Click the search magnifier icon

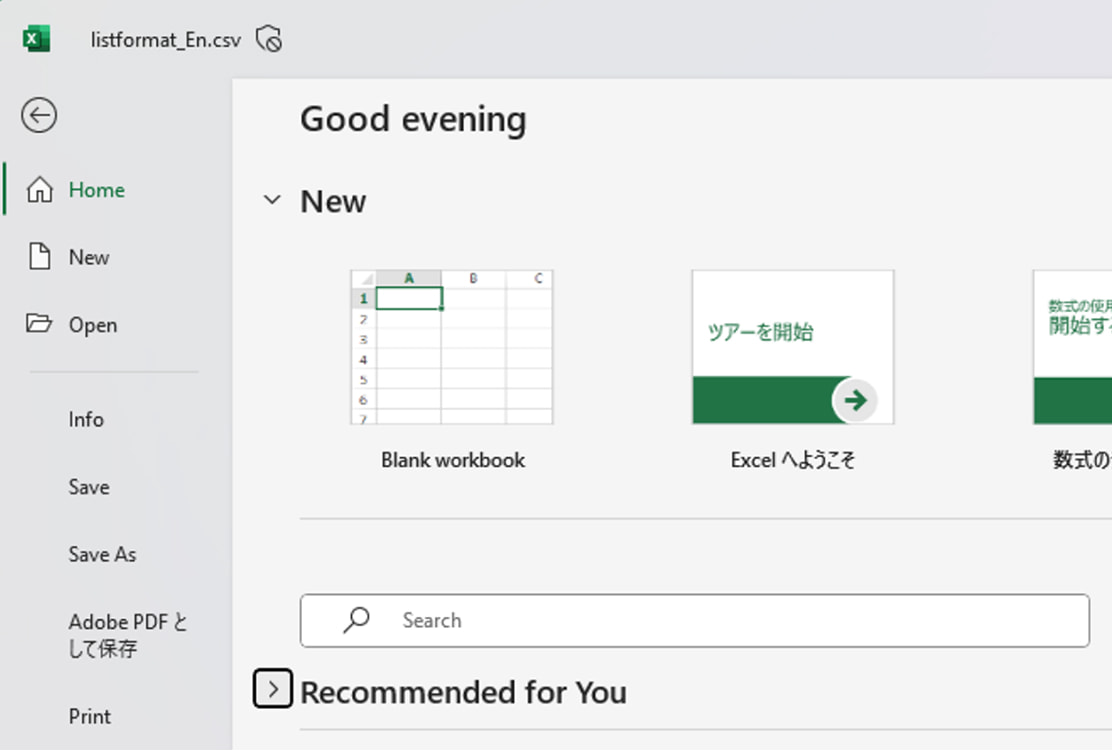click(x=355, y=620)
